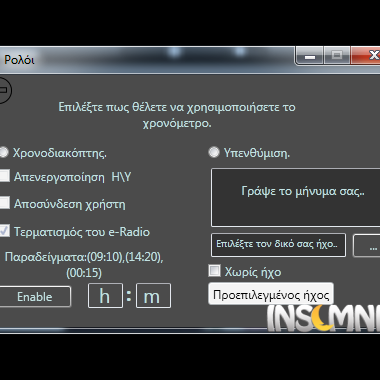Select the Χρονοδιακόπτης radio button

[3, 152]
